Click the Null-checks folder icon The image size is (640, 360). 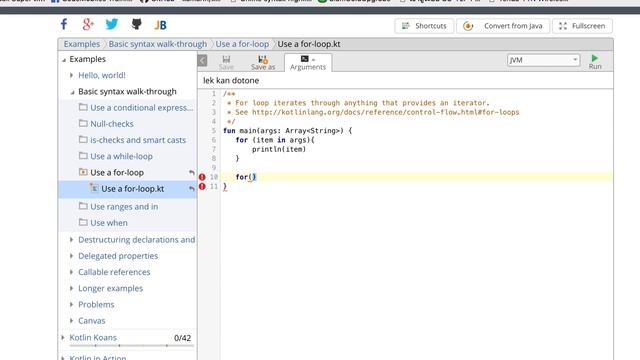[83, 123]
